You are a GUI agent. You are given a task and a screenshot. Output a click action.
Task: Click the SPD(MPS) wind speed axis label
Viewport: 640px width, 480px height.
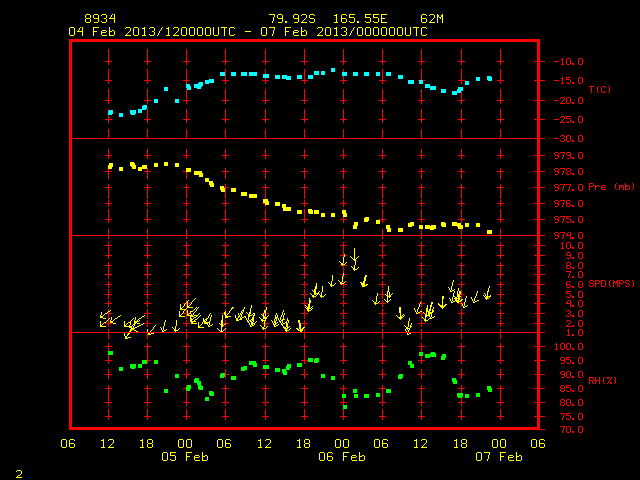point(611,284)
